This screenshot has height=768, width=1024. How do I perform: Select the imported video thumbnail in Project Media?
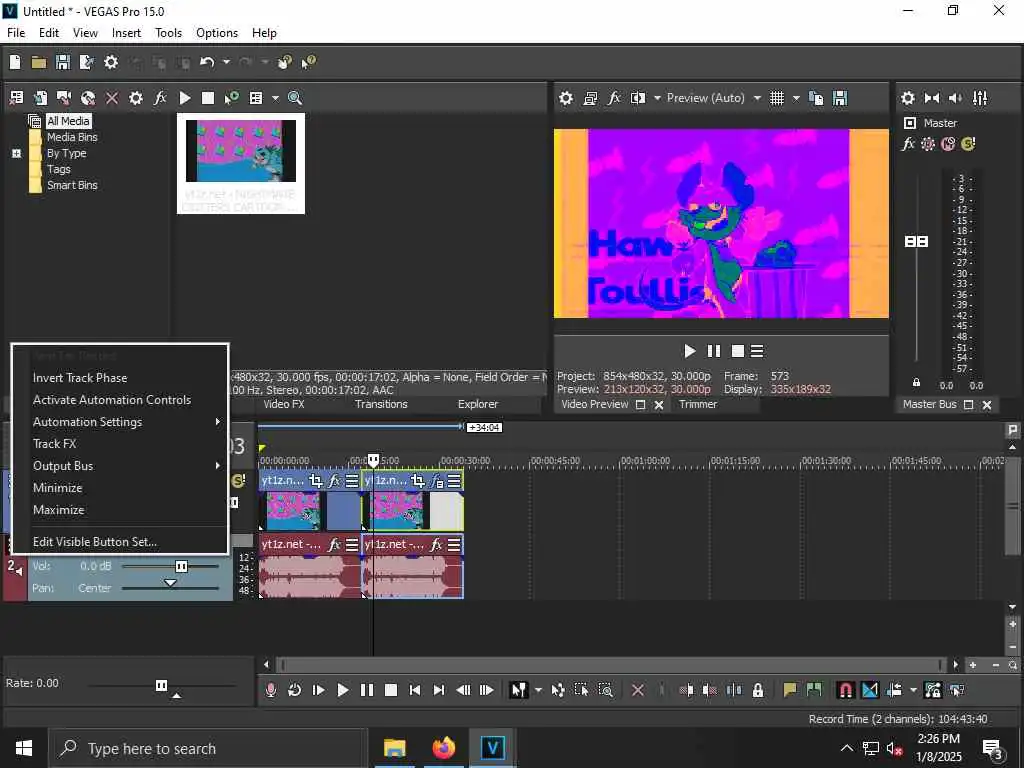pyautogui.click(x=241, y=163)
